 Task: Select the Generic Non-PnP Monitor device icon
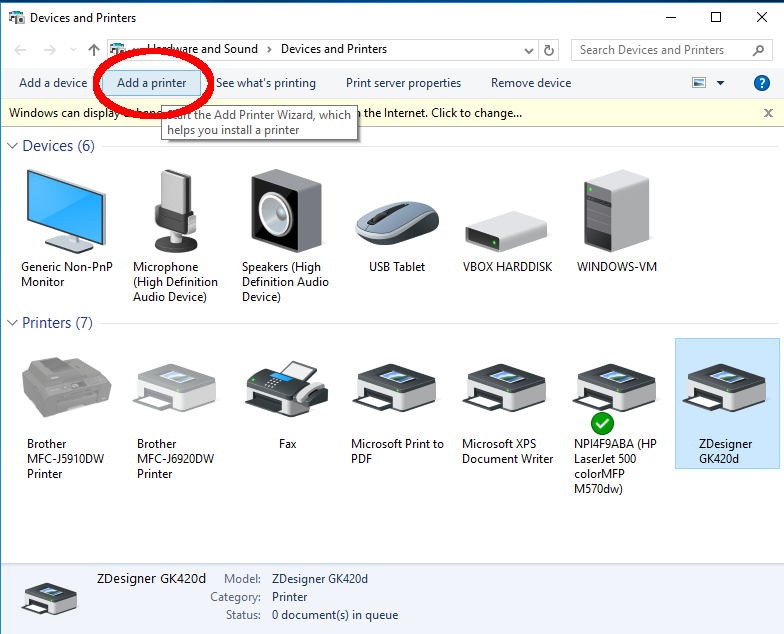(x=66, y=212)
